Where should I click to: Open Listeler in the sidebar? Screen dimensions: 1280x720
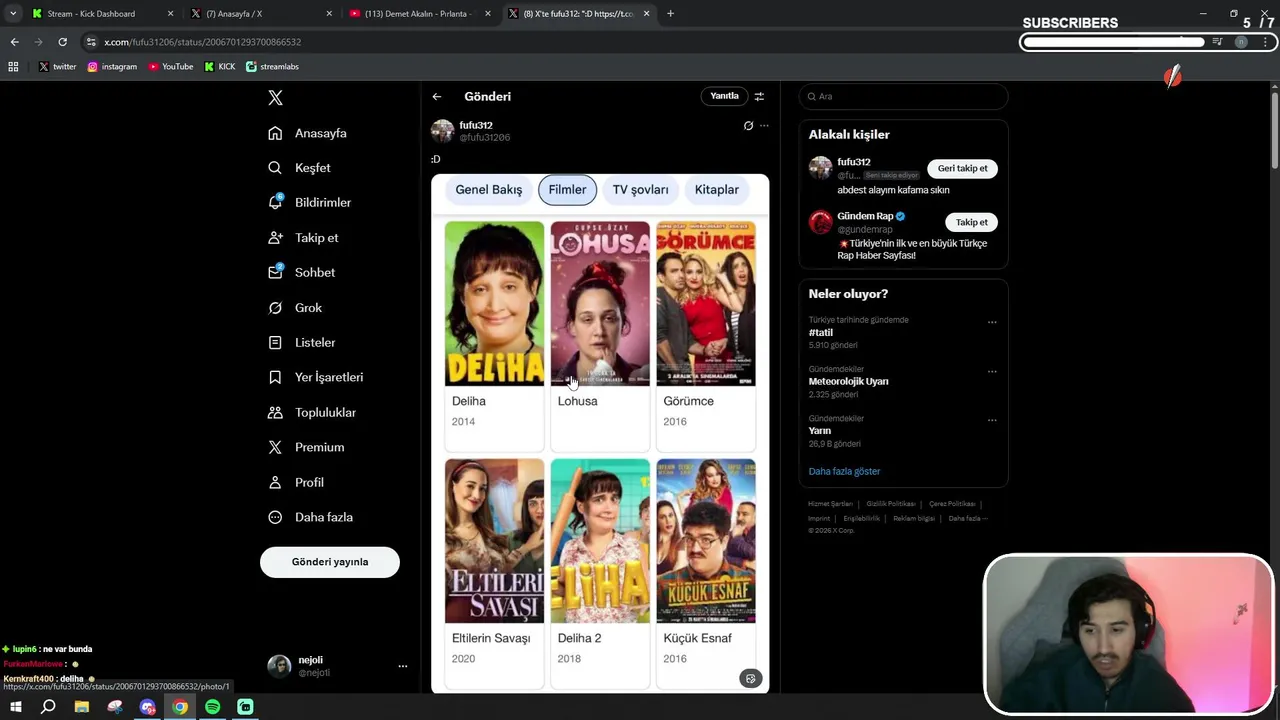point(301,342)
